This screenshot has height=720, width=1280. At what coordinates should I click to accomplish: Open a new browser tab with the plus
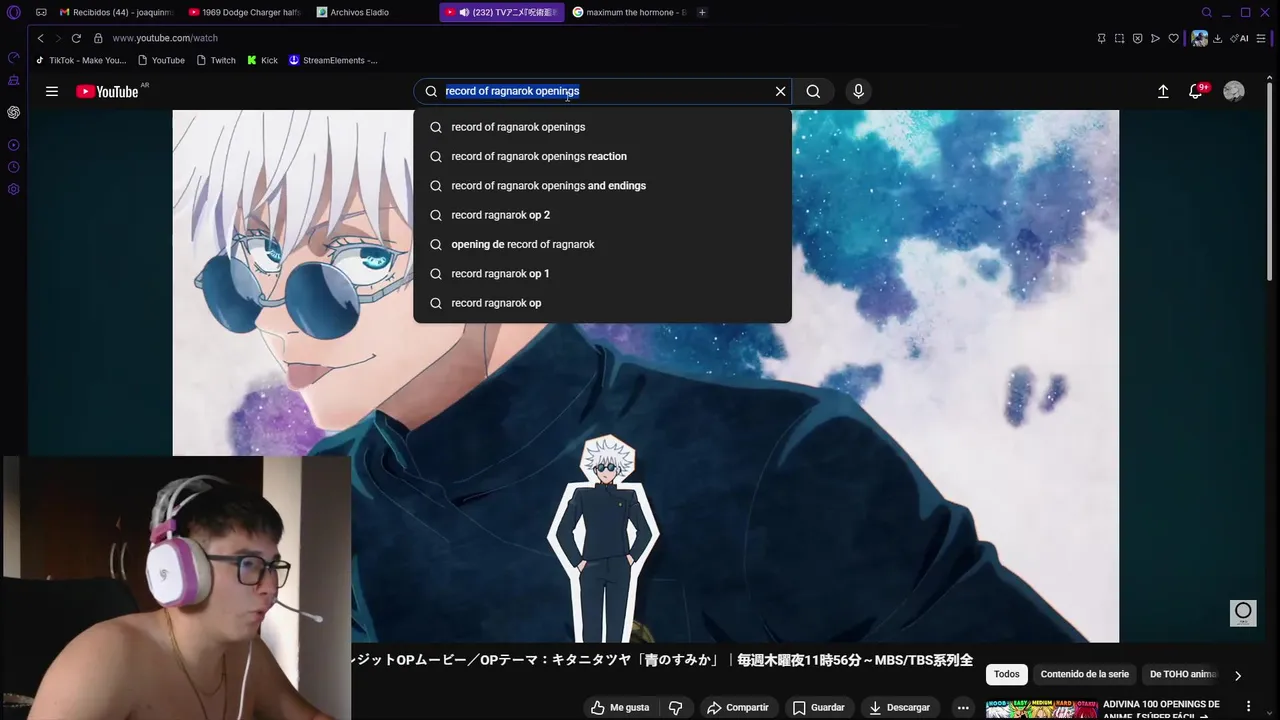[702, 12]
